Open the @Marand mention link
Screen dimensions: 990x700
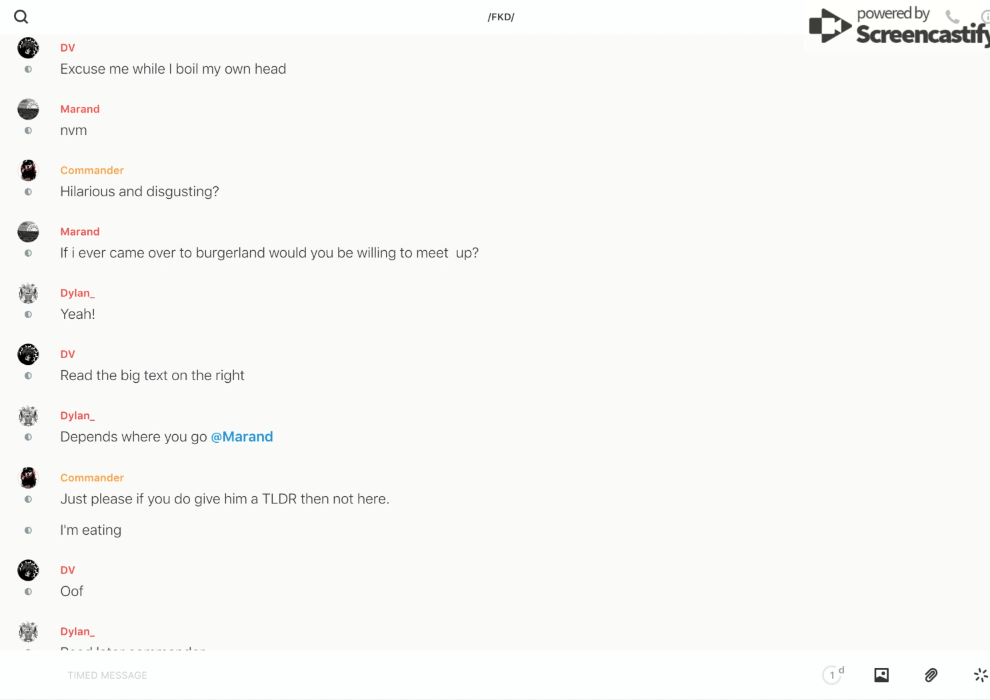click(242, 437)
